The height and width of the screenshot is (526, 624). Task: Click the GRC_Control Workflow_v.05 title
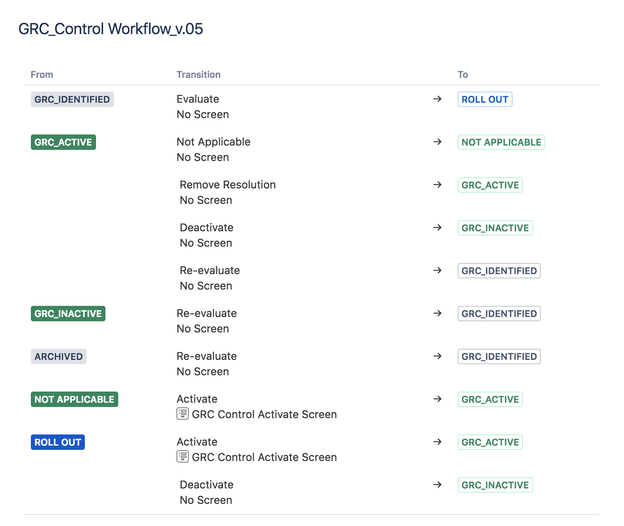111,29
